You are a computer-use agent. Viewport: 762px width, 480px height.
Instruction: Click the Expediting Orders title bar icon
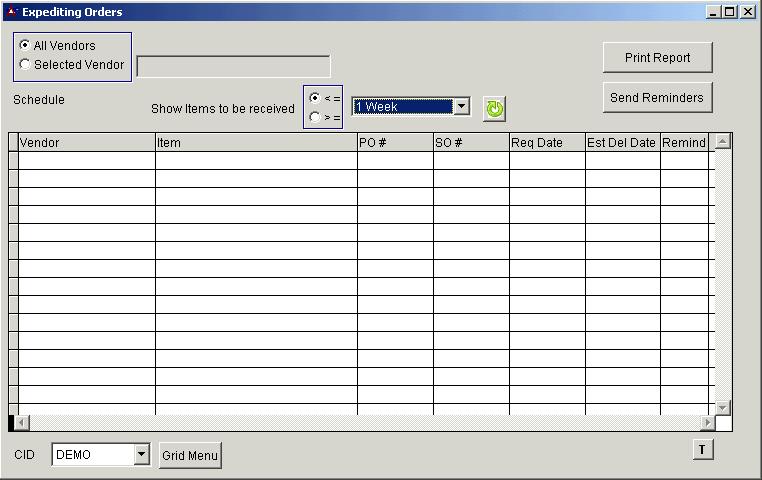[x=11, y=12]
